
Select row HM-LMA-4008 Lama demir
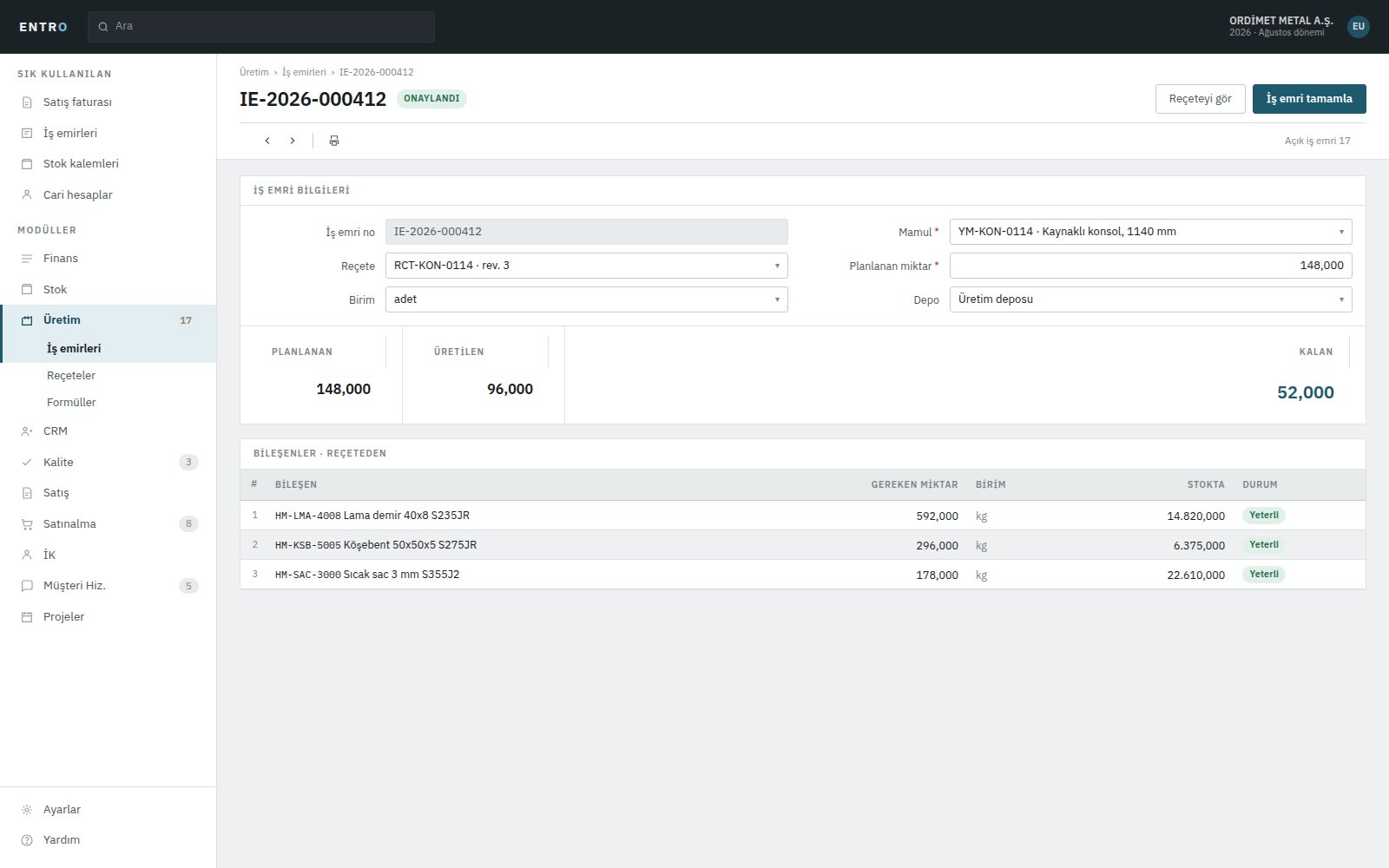click(x=803, y=516)
